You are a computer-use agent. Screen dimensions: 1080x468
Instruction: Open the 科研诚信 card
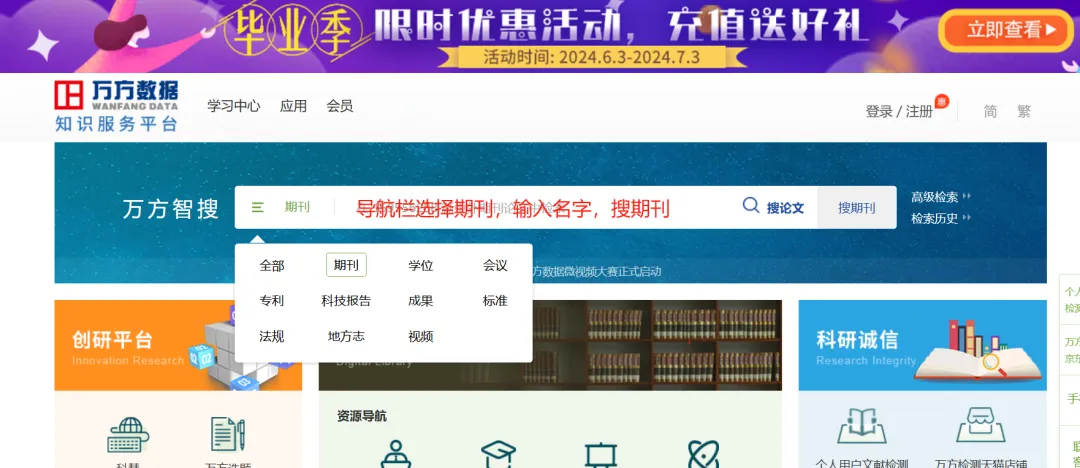tap(922, 345)
